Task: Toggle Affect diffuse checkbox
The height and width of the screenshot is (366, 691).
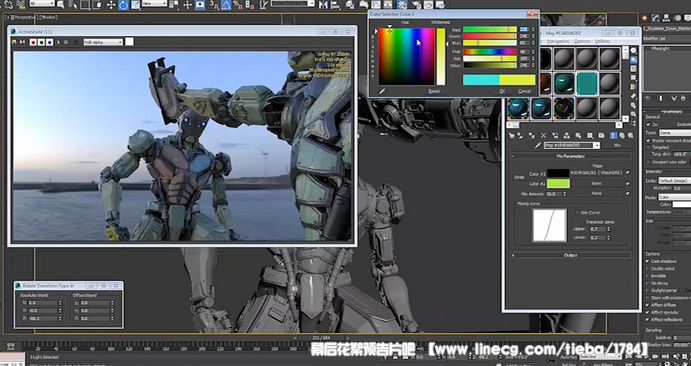Action: (x=648, y=305)
